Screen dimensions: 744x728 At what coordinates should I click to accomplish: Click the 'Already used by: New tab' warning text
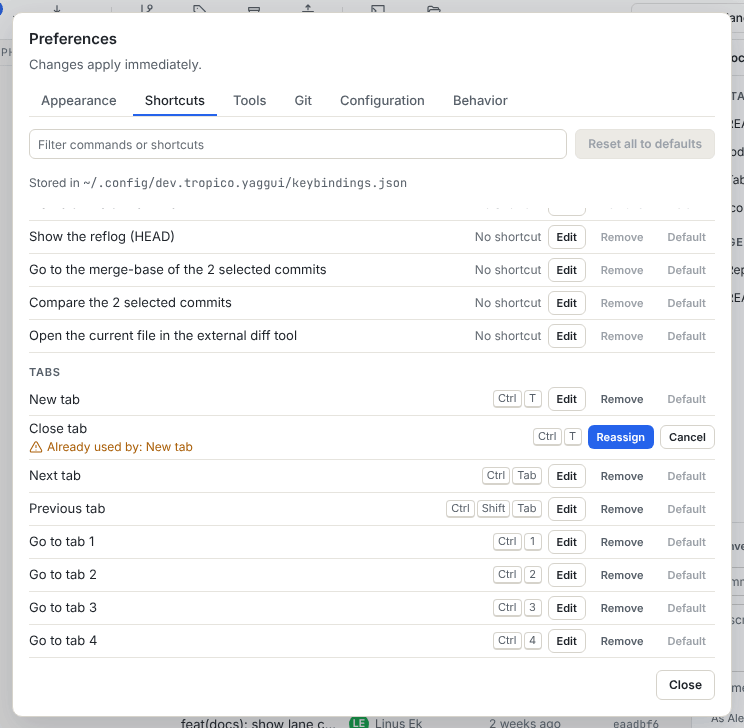coord(120,447)
